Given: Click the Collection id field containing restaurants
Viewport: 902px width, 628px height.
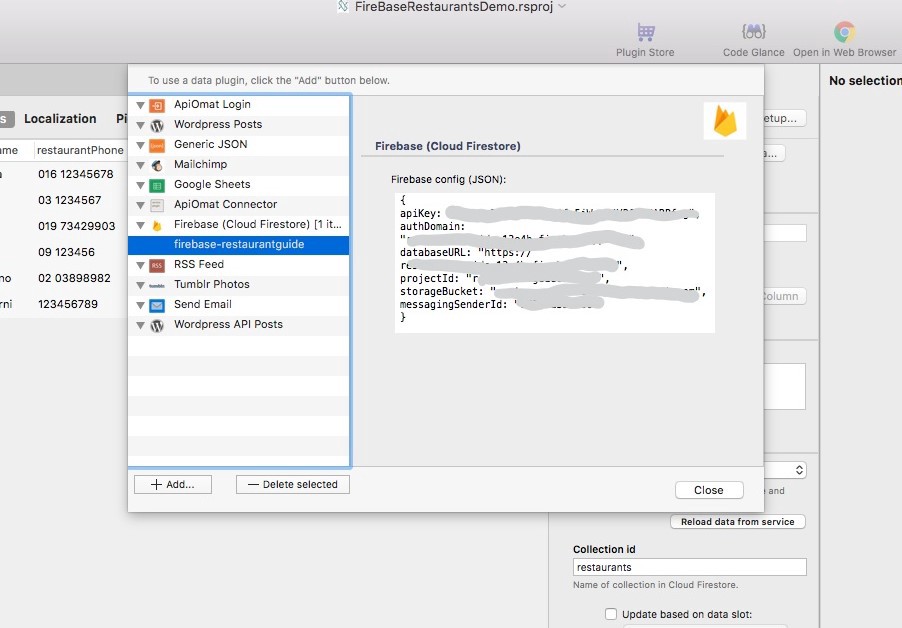Looking at the screenshot, I should pyautogui.click(x=690, y=567).
